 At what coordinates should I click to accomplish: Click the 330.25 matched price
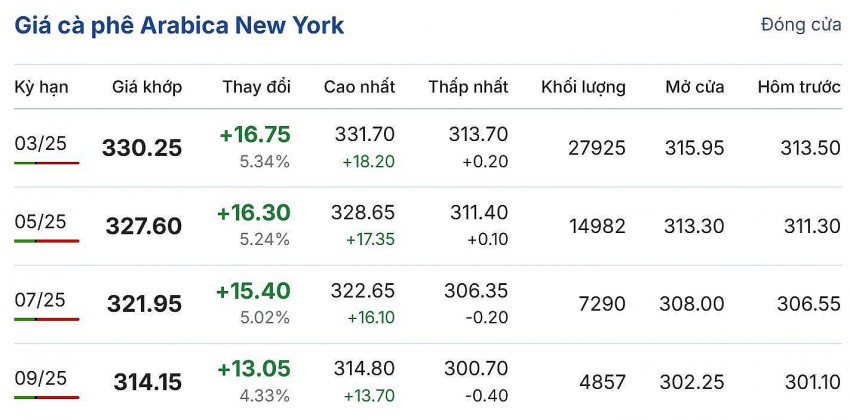[x=142, y=148]
